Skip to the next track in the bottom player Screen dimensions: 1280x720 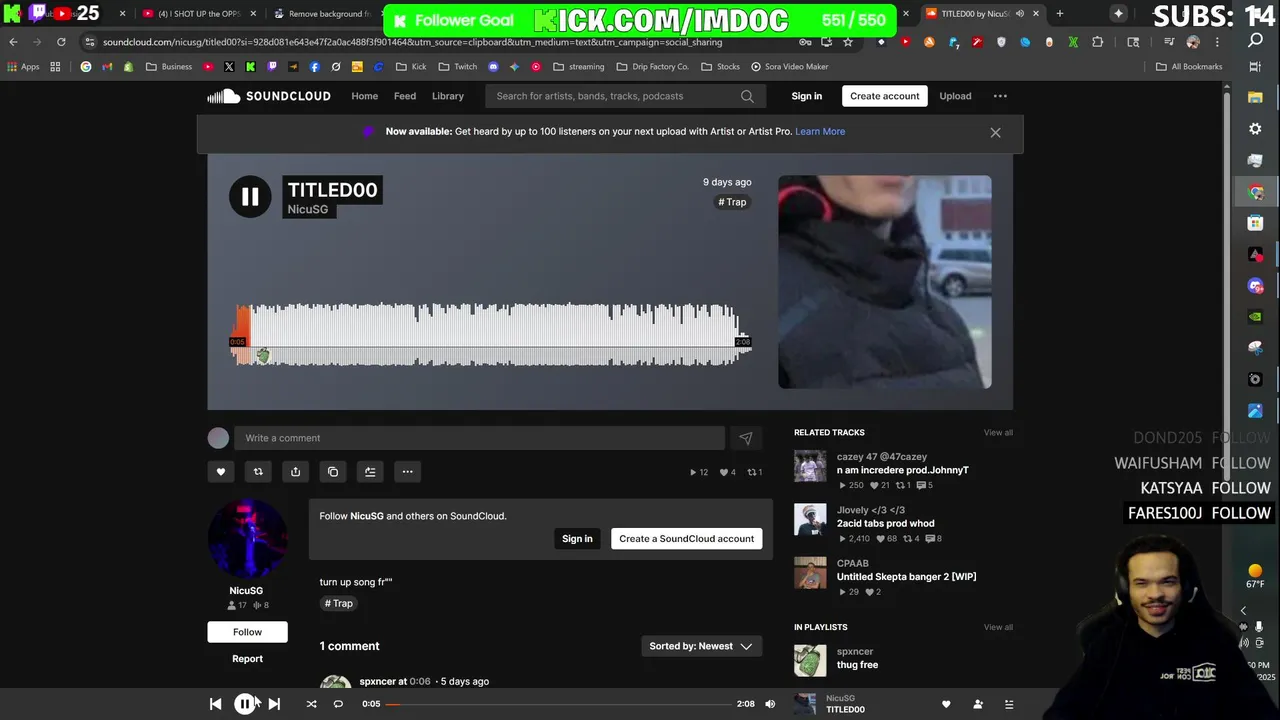[274, 704]
